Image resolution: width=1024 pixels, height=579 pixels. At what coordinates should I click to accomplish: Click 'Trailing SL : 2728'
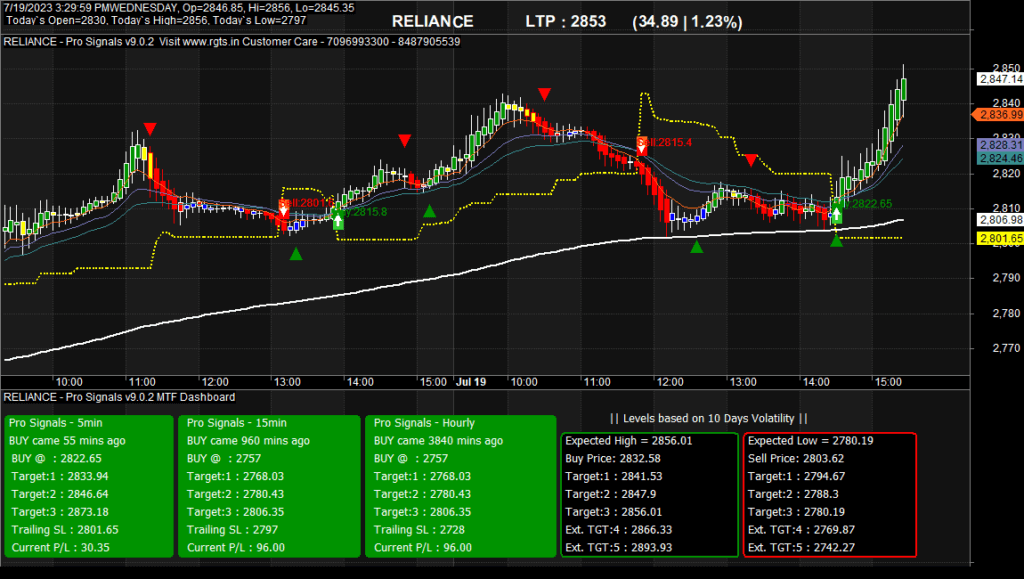419,529
